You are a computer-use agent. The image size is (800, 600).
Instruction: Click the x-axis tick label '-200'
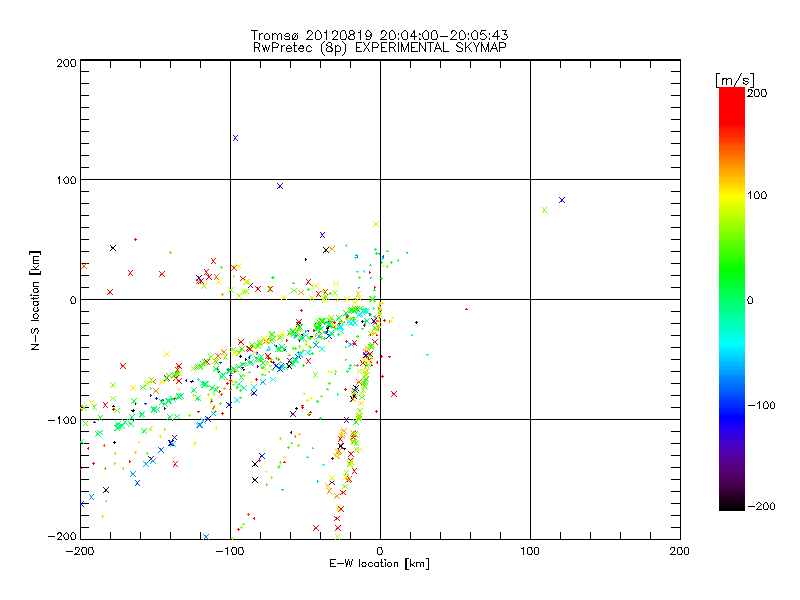coord(80,552)
